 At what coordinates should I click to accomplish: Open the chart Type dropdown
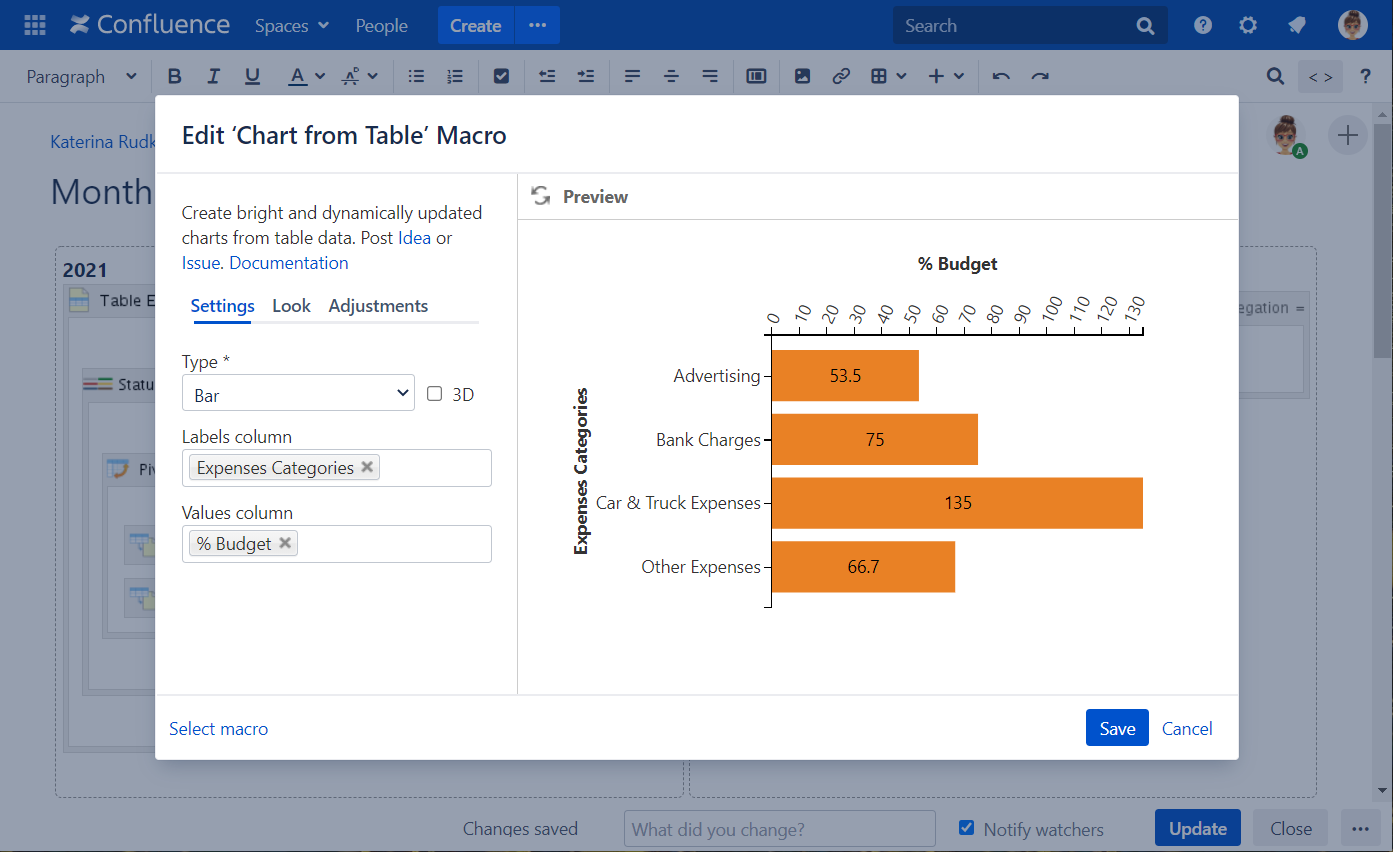tap(298, 394)
